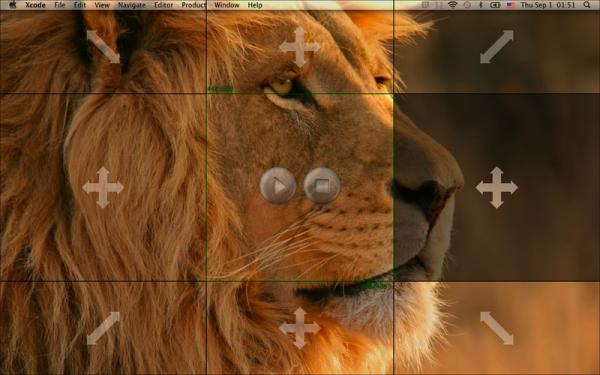Open the File menu

(x=60, y=5)
